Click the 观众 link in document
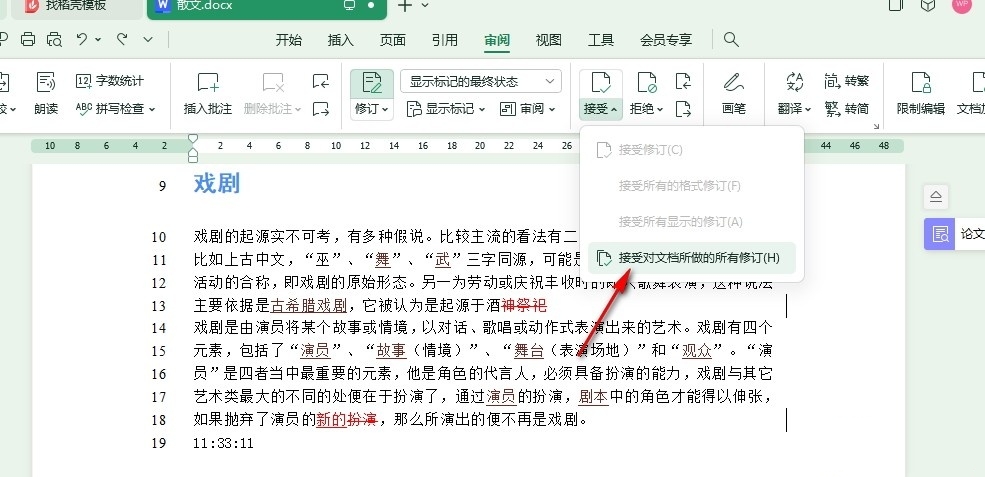 pyautogui.click(x=697, y=351)
